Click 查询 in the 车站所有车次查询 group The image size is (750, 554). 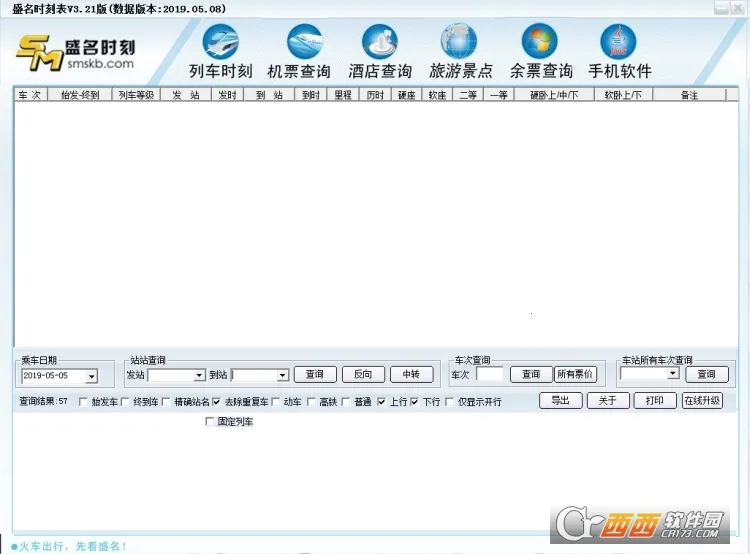click(x=706, y=374)
